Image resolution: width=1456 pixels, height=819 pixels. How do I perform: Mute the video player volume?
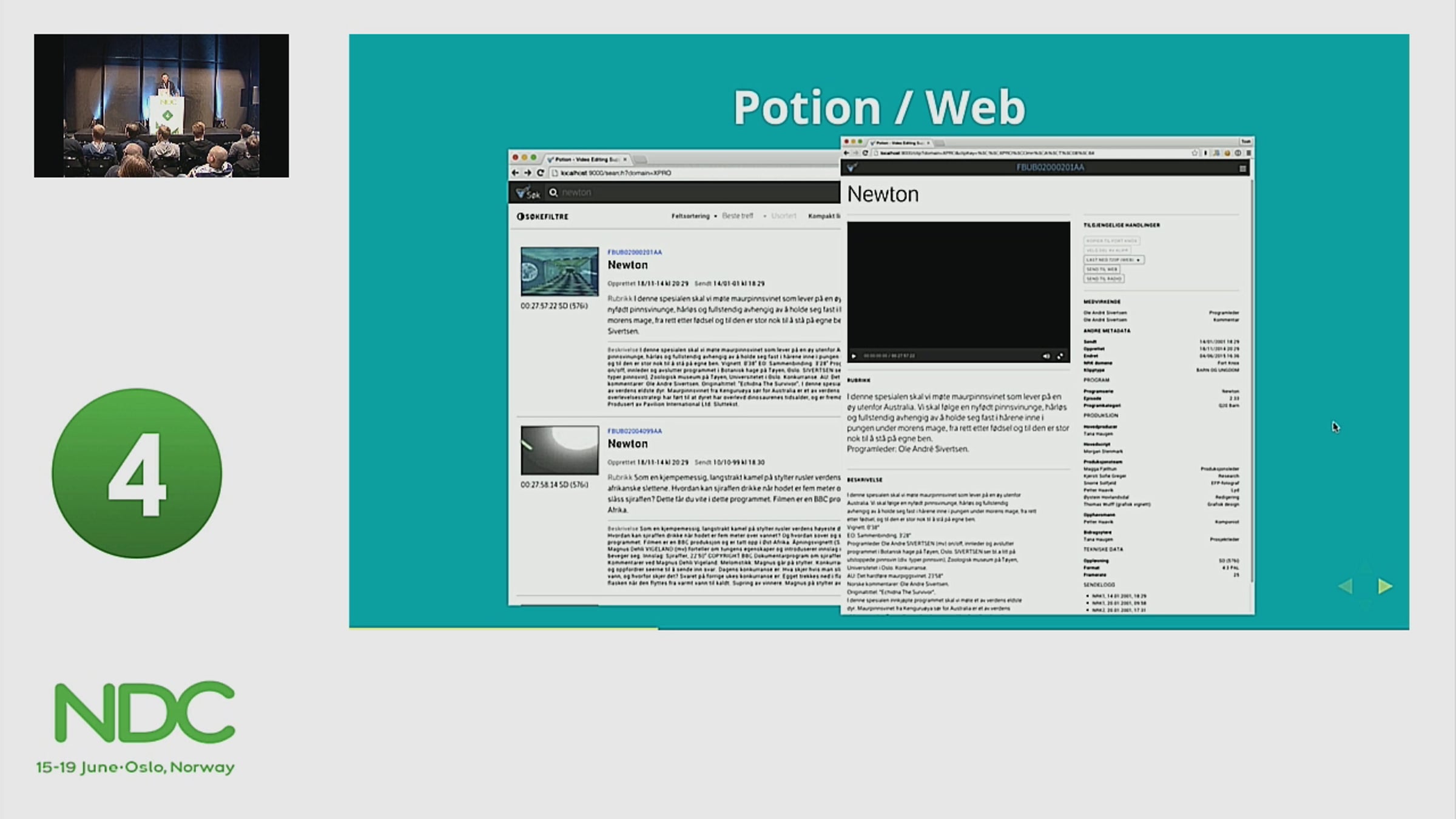tap(1046, 356)
